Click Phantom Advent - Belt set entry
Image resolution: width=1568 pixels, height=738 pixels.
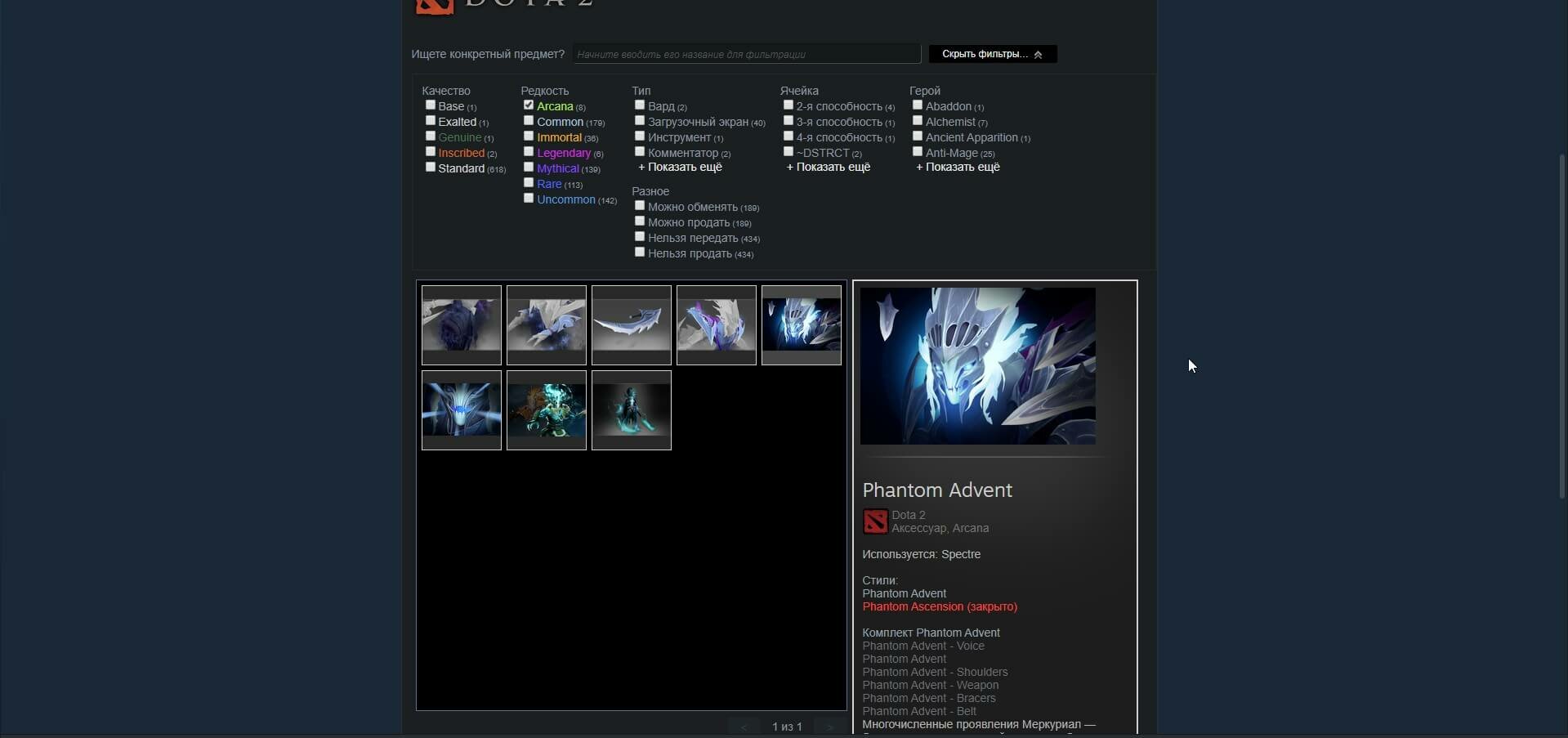(x=919, y=711)
